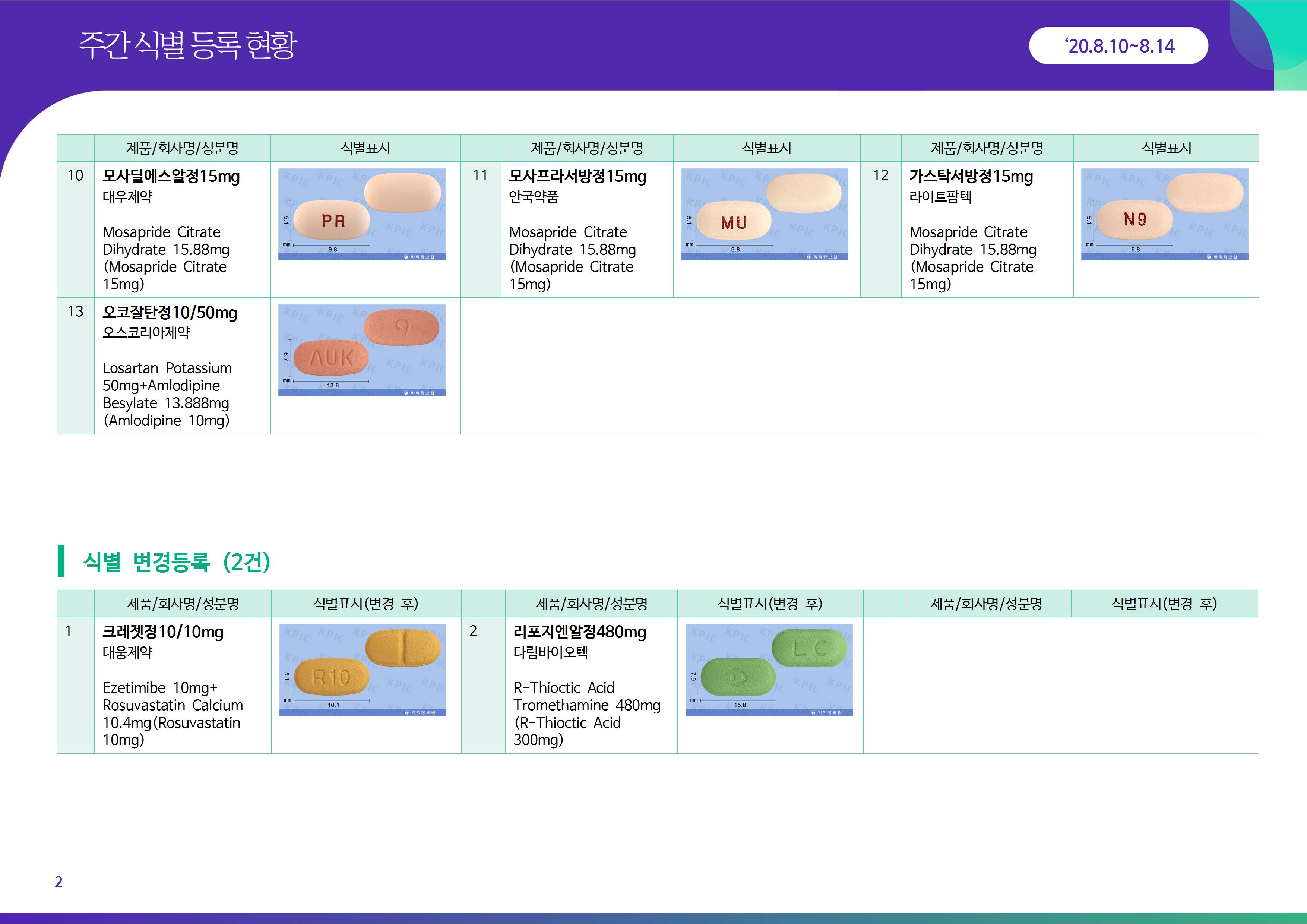Click the AUK pill image for 오코잘탄정

coord(361,350)
